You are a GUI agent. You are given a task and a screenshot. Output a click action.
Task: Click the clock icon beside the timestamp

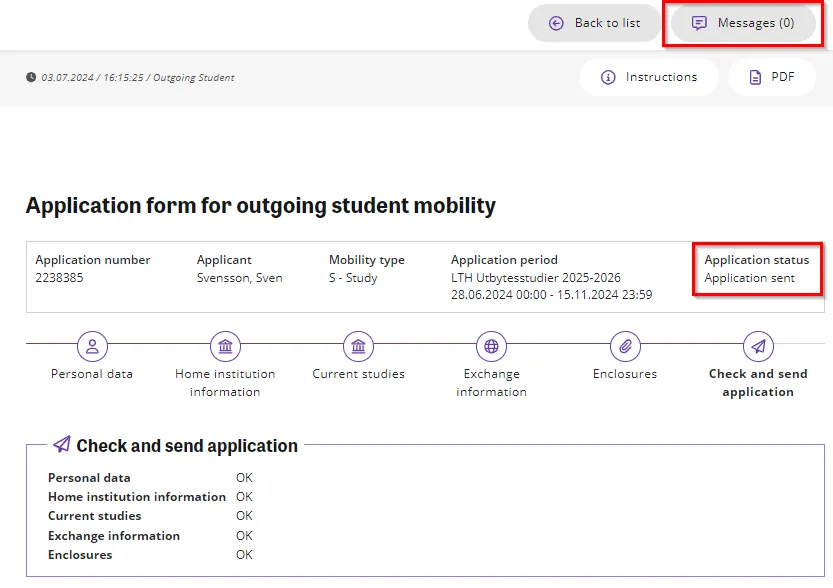click(31, 78)
